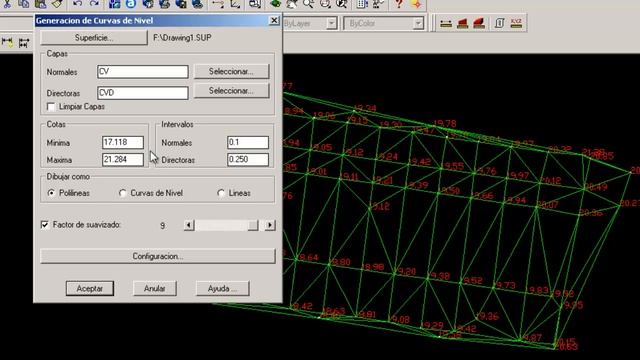Click the sheet document icon beside the XYZ icon
640x360 pixels.
[500, 23]
